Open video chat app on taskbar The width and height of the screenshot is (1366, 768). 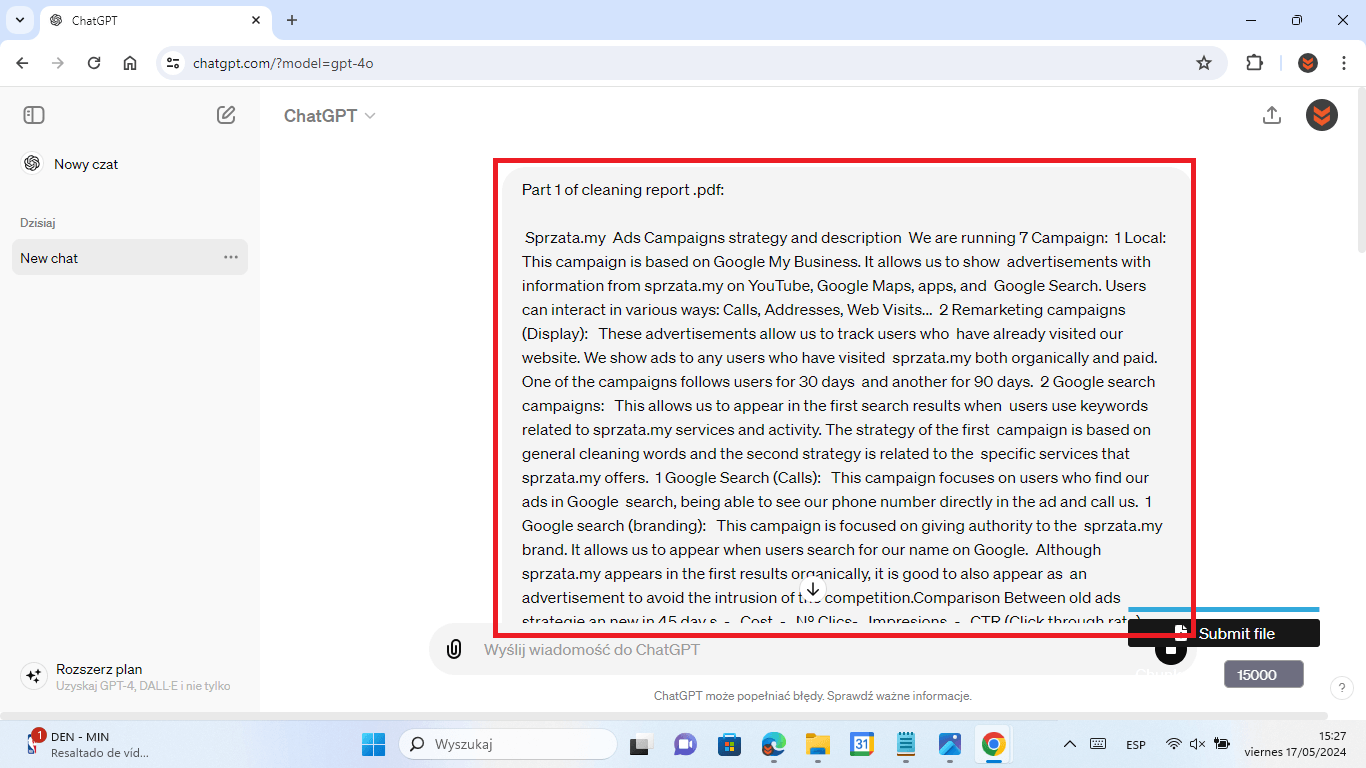coord(685,744)
